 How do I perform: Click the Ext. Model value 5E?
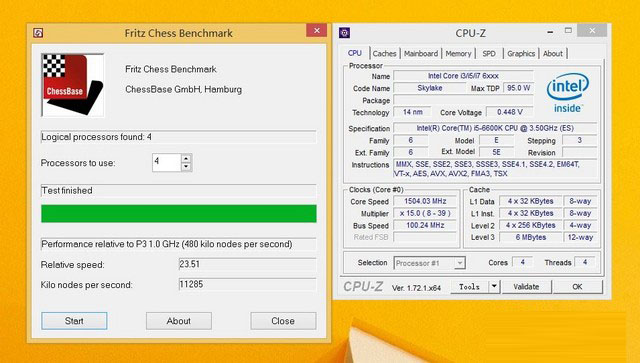pos(496,152)
